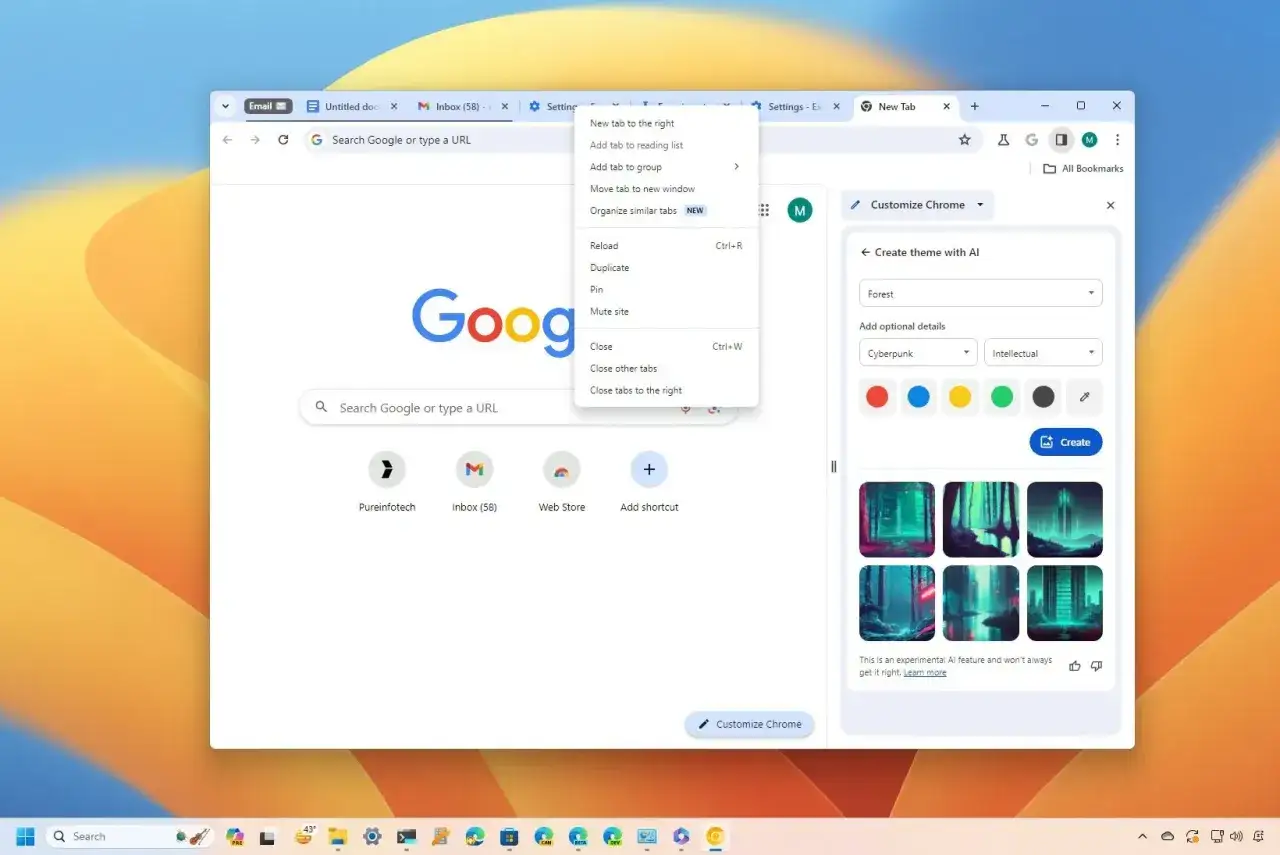Show hidden system tray icons
The height and width of the screenshot is (855, 1280).
coord(1142,836)
